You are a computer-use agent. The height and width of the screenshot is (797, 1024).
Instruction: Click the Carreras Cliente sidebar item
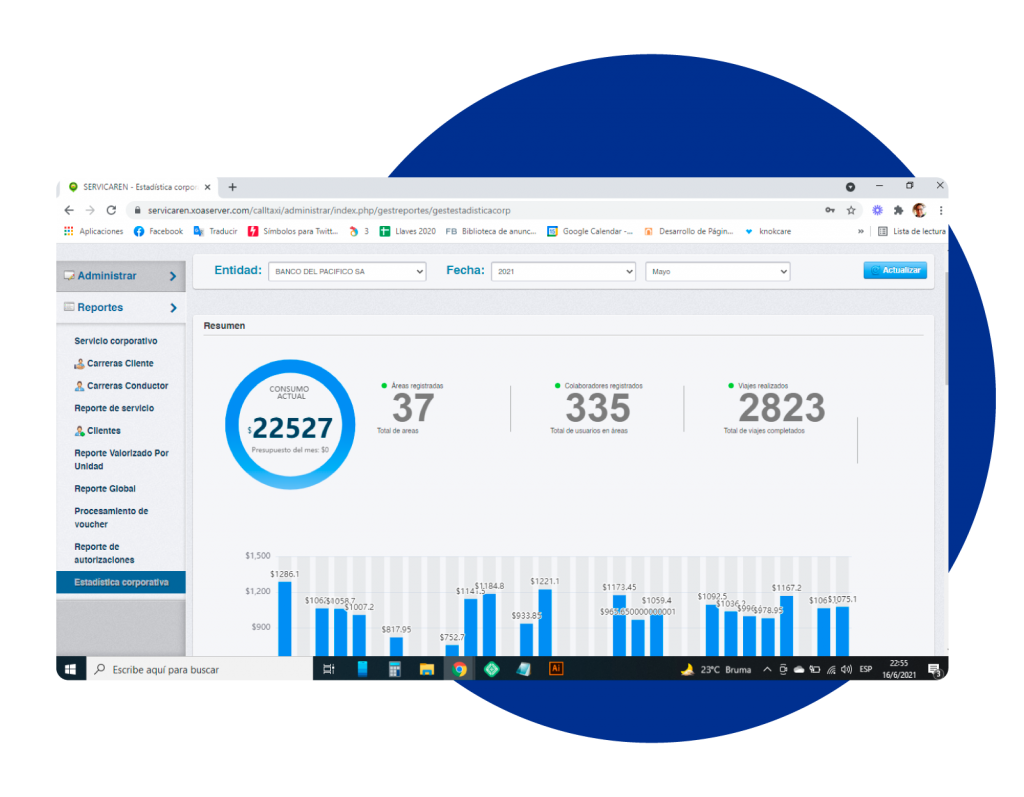pos(120,364)
